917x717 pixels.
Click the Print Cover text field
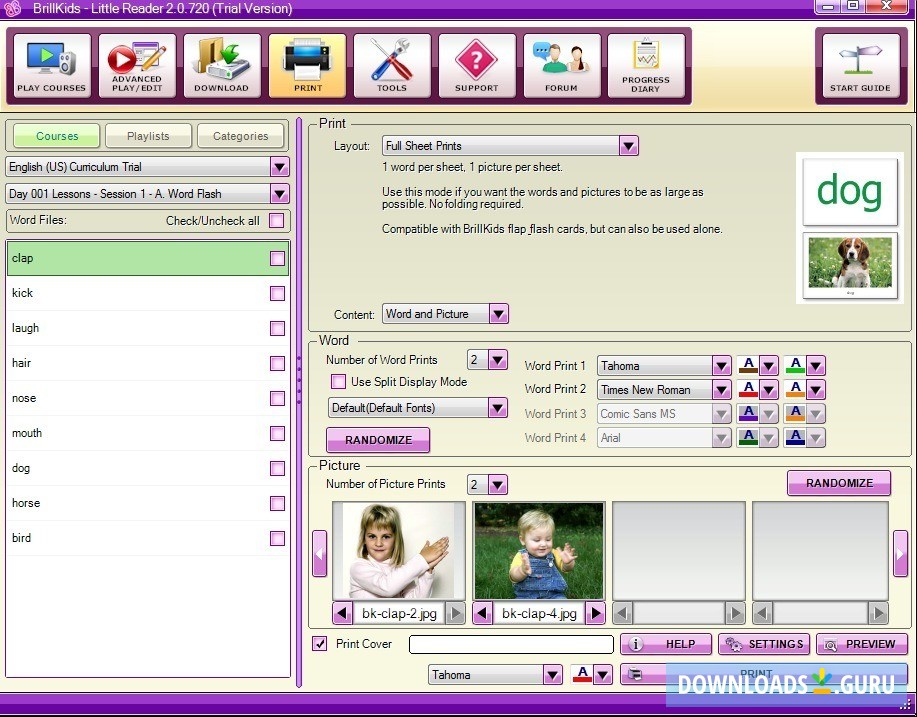[x=511, y=644]
